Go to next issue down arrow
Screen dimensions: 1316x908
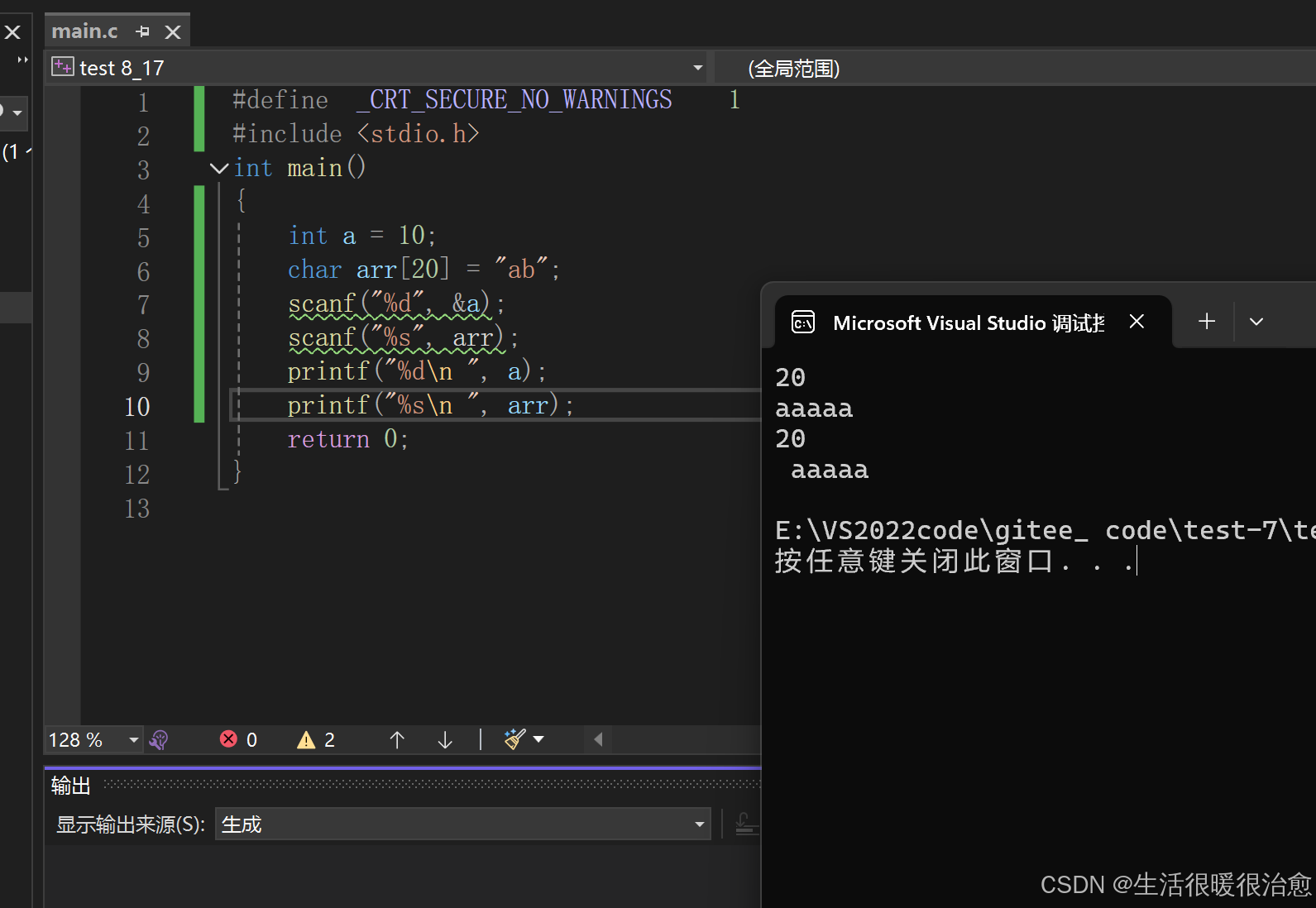[x=445, y=739]
